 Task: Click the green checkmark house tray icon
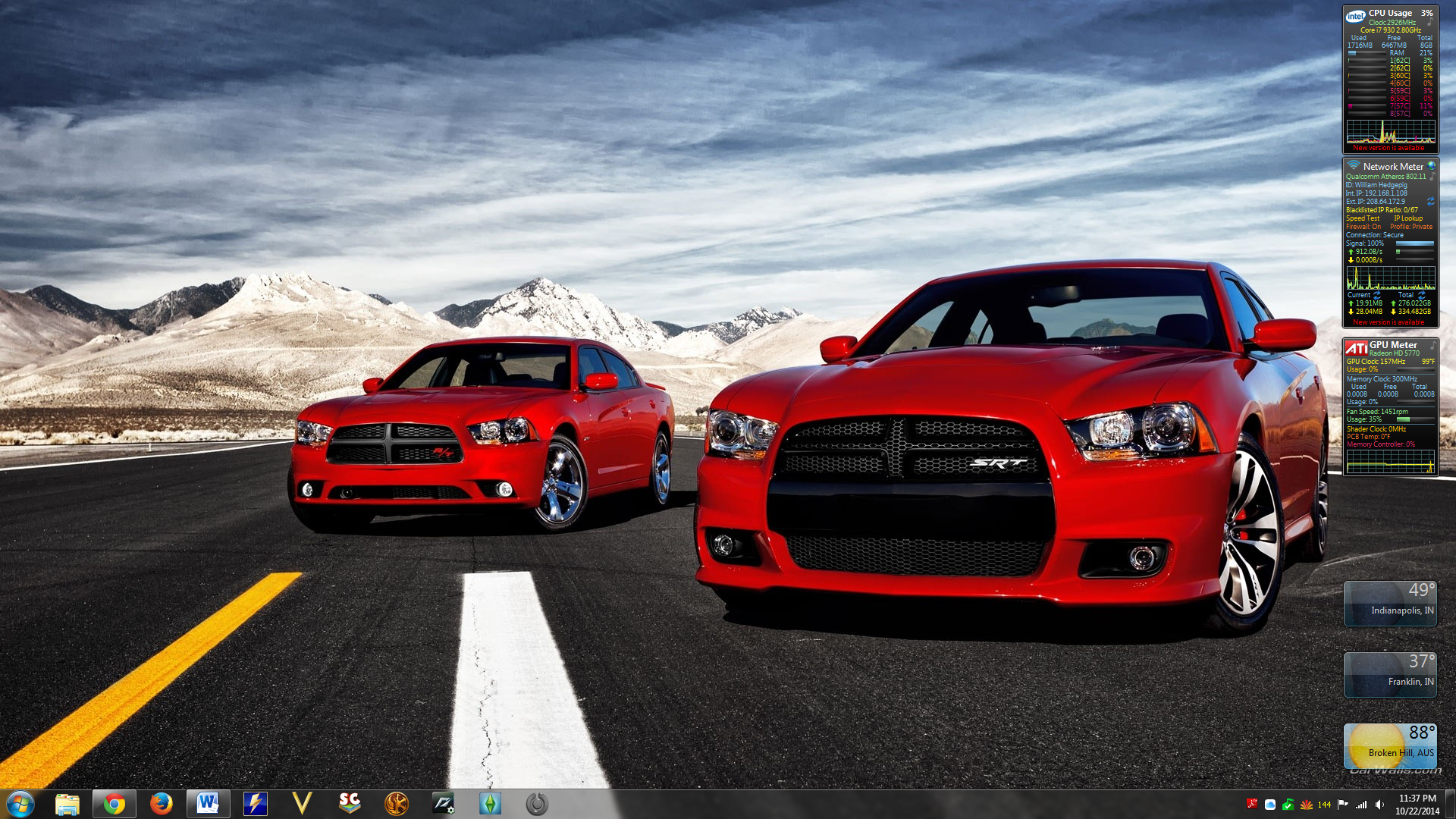(1288, 805)
